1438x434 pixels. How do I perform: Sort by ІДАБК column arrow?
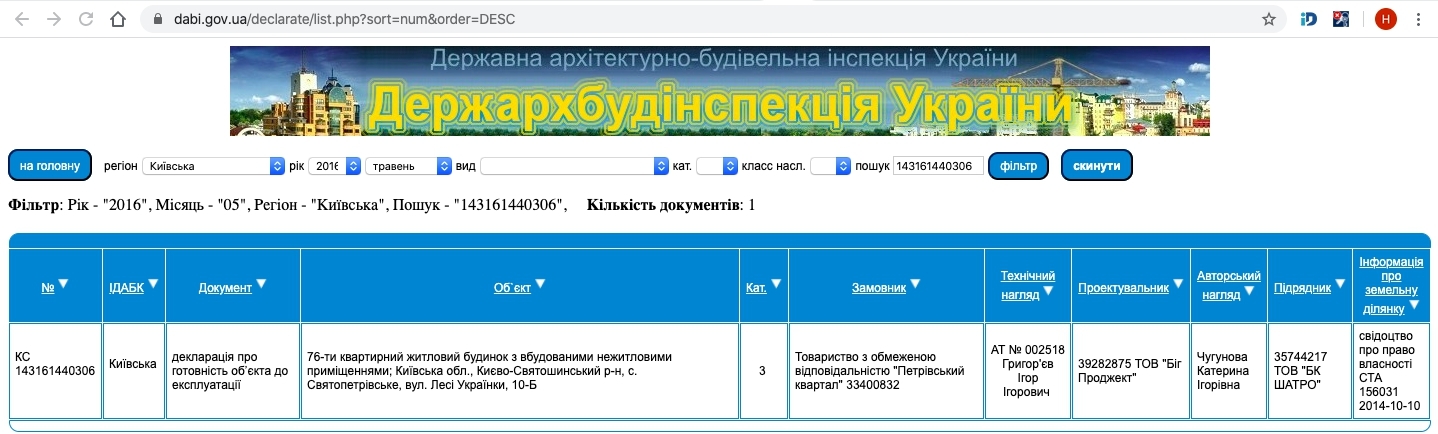153,284
